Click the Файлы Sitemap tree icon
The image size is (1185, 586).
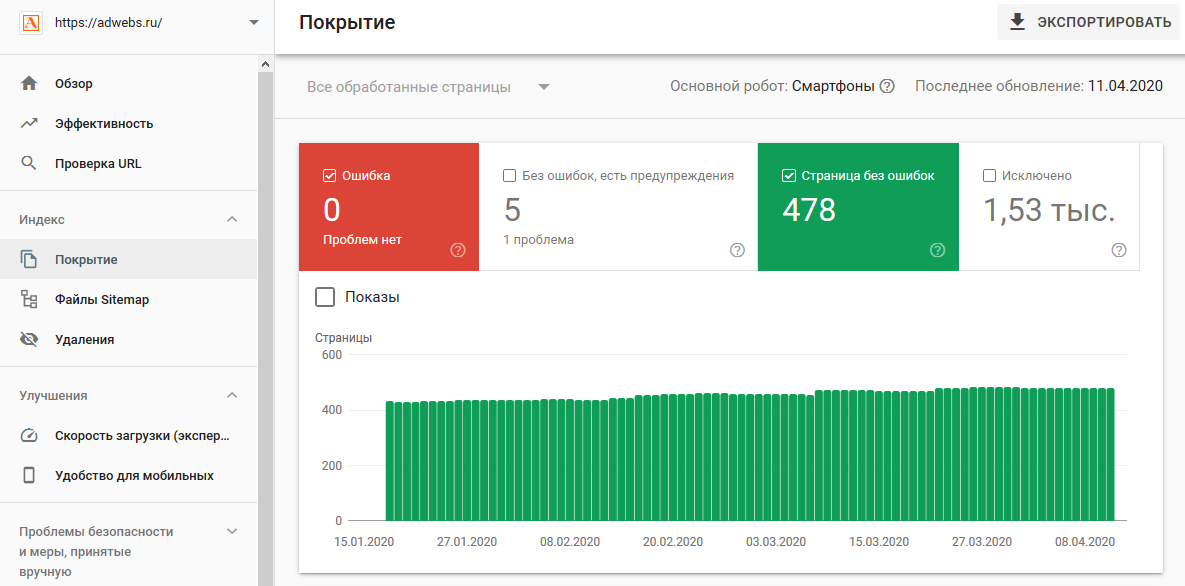pos(29,300)
